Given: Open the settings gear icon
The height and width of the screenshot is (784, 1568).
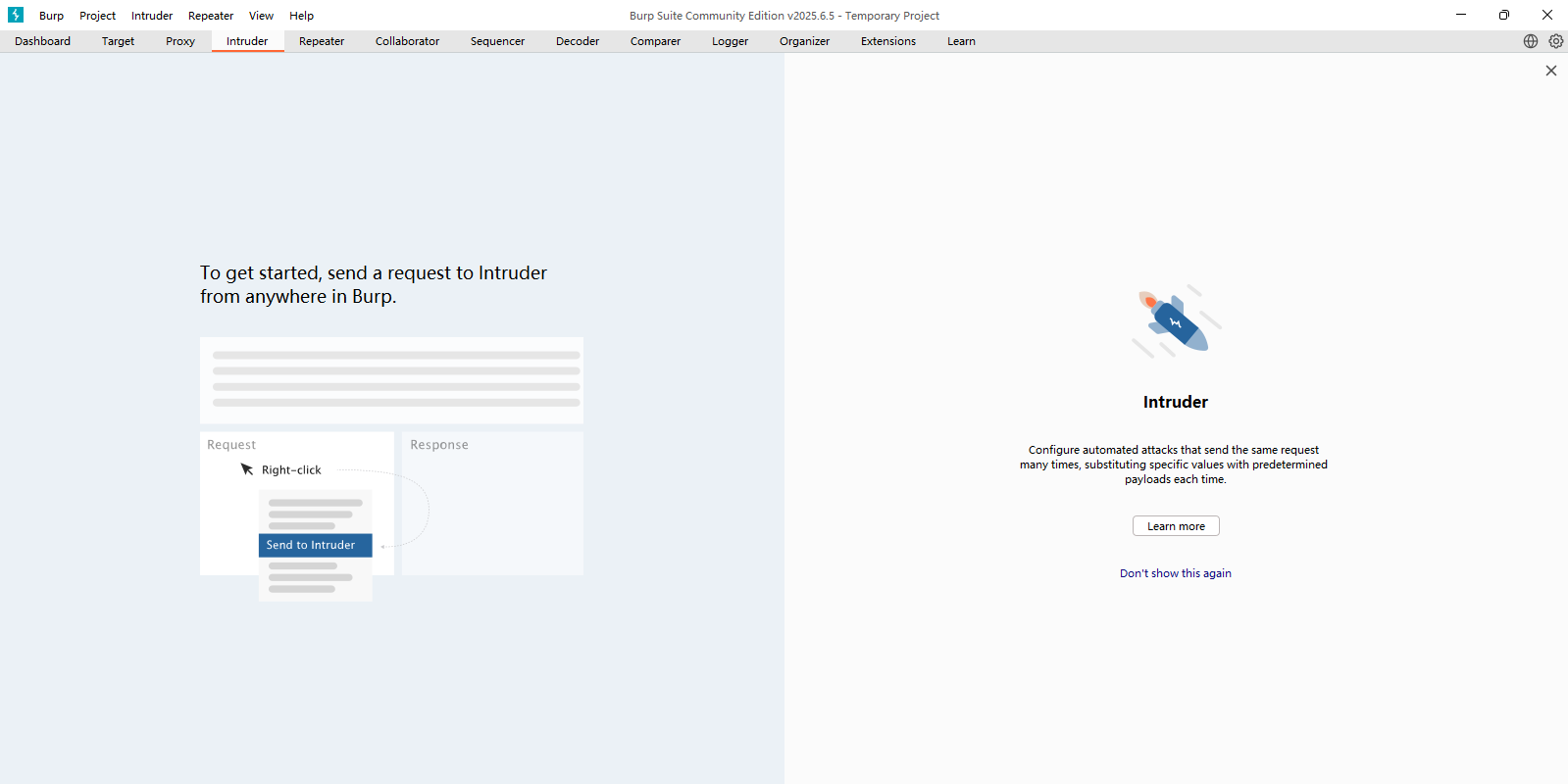Looking at the screenshot, I should [x=1555, y=41].
